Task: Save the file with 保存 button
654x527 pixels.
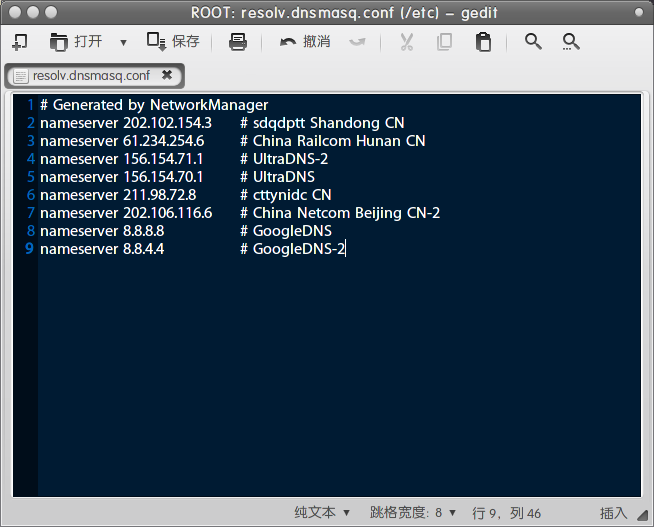Action: click(173, 42)
